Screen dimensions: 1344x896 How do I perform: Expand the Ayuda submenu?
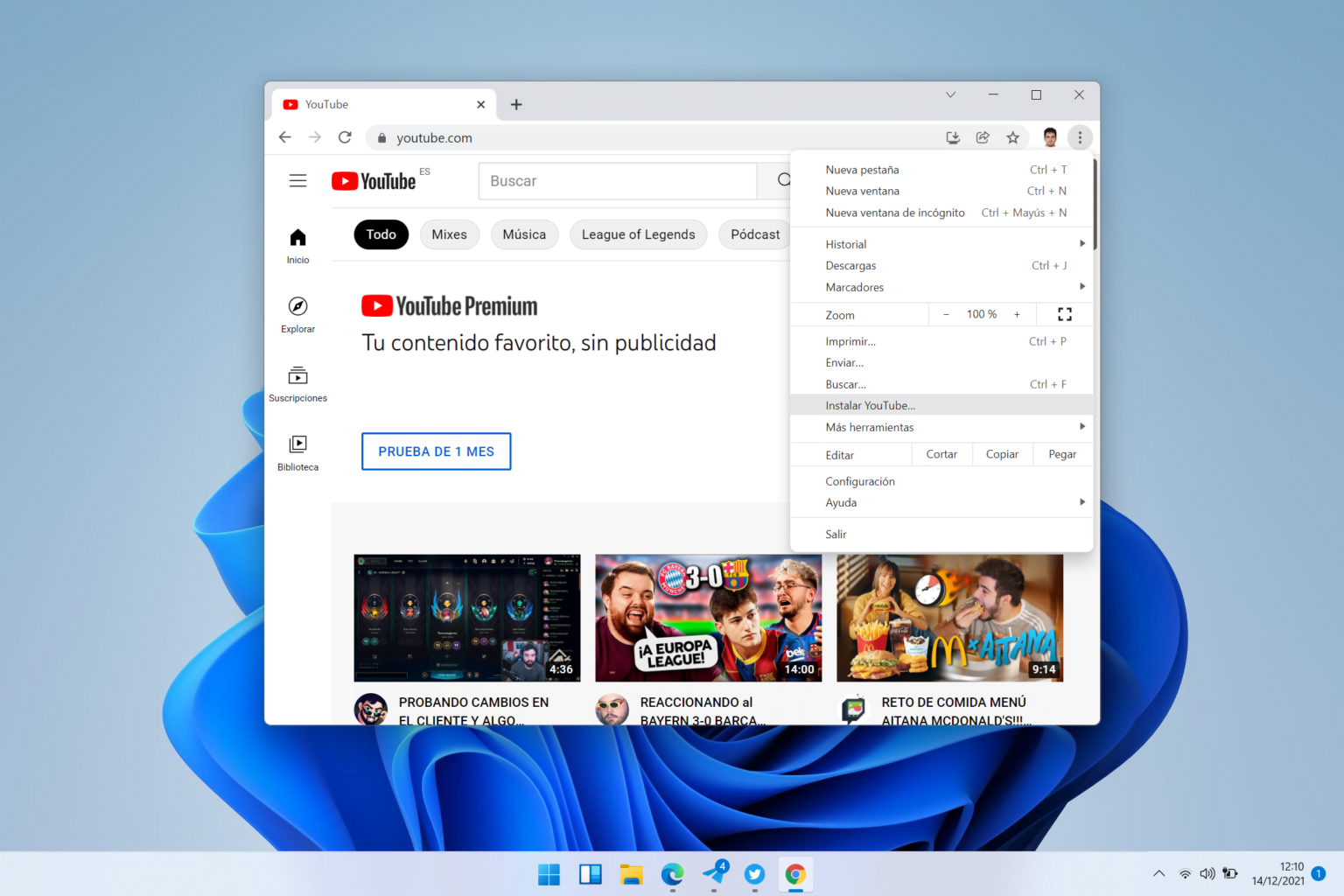point(941,502)
